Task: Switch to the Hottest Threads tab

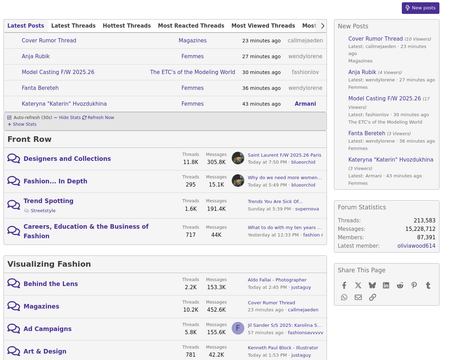Action: [x=127, y=26]
